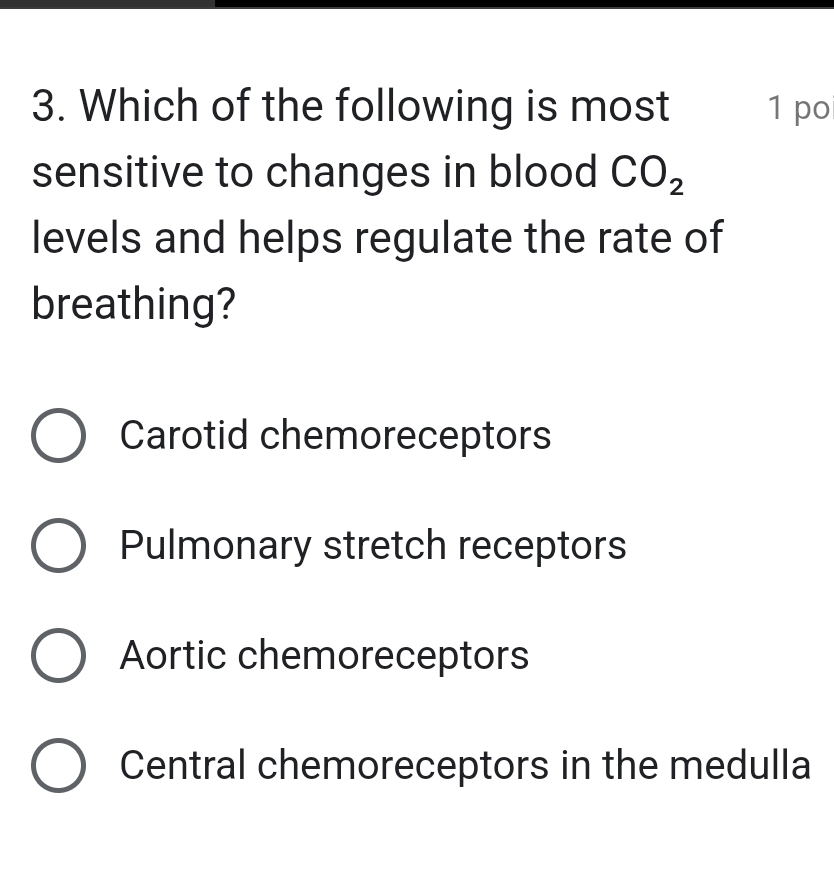This screenshot has width=834, height=881.
Task: Click the whitespace between the answer options
Action: click(400, 490)
